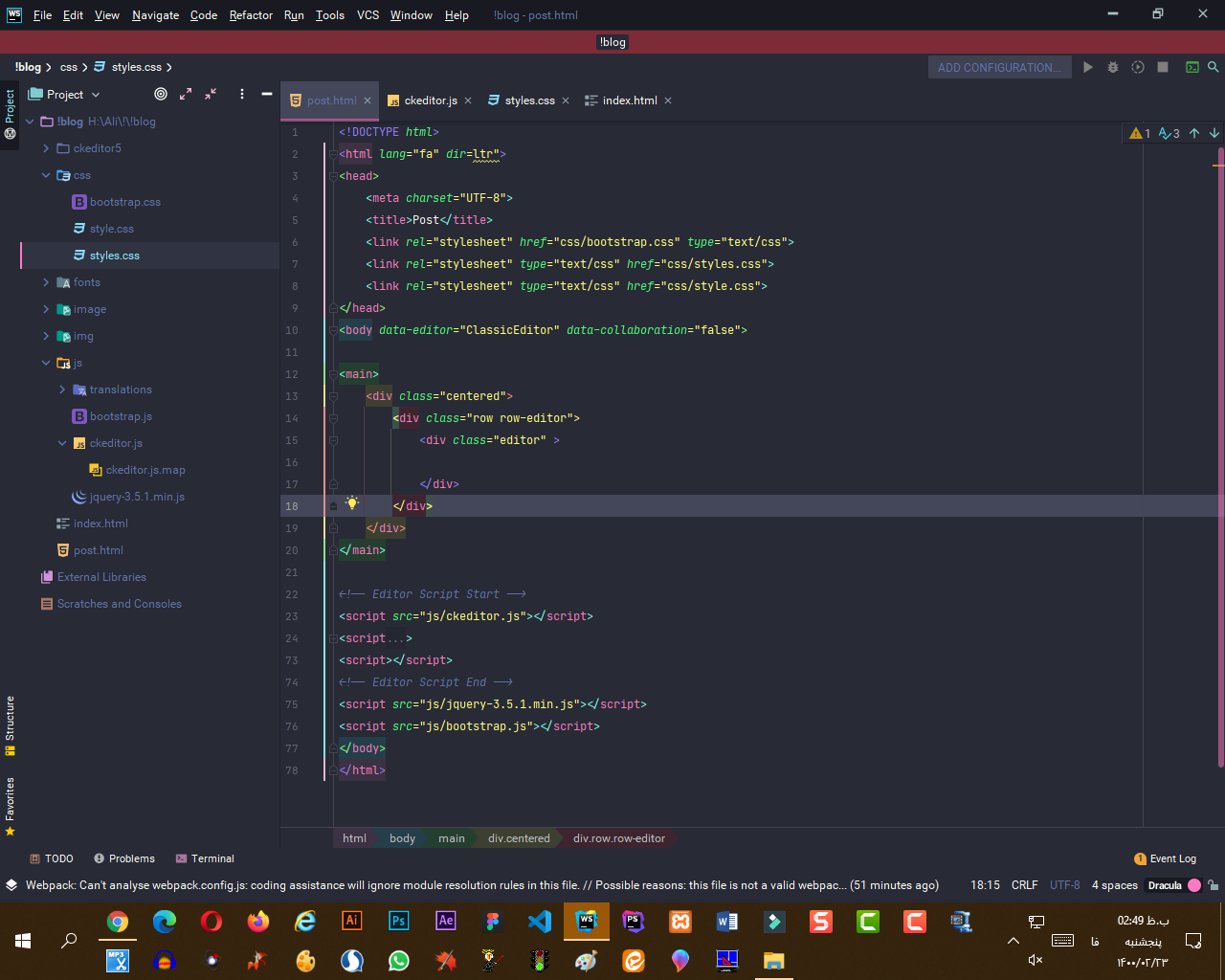Open the Refactor menu
The height and width of the screenshot is (980, 1225).
[x=251, y=15]
